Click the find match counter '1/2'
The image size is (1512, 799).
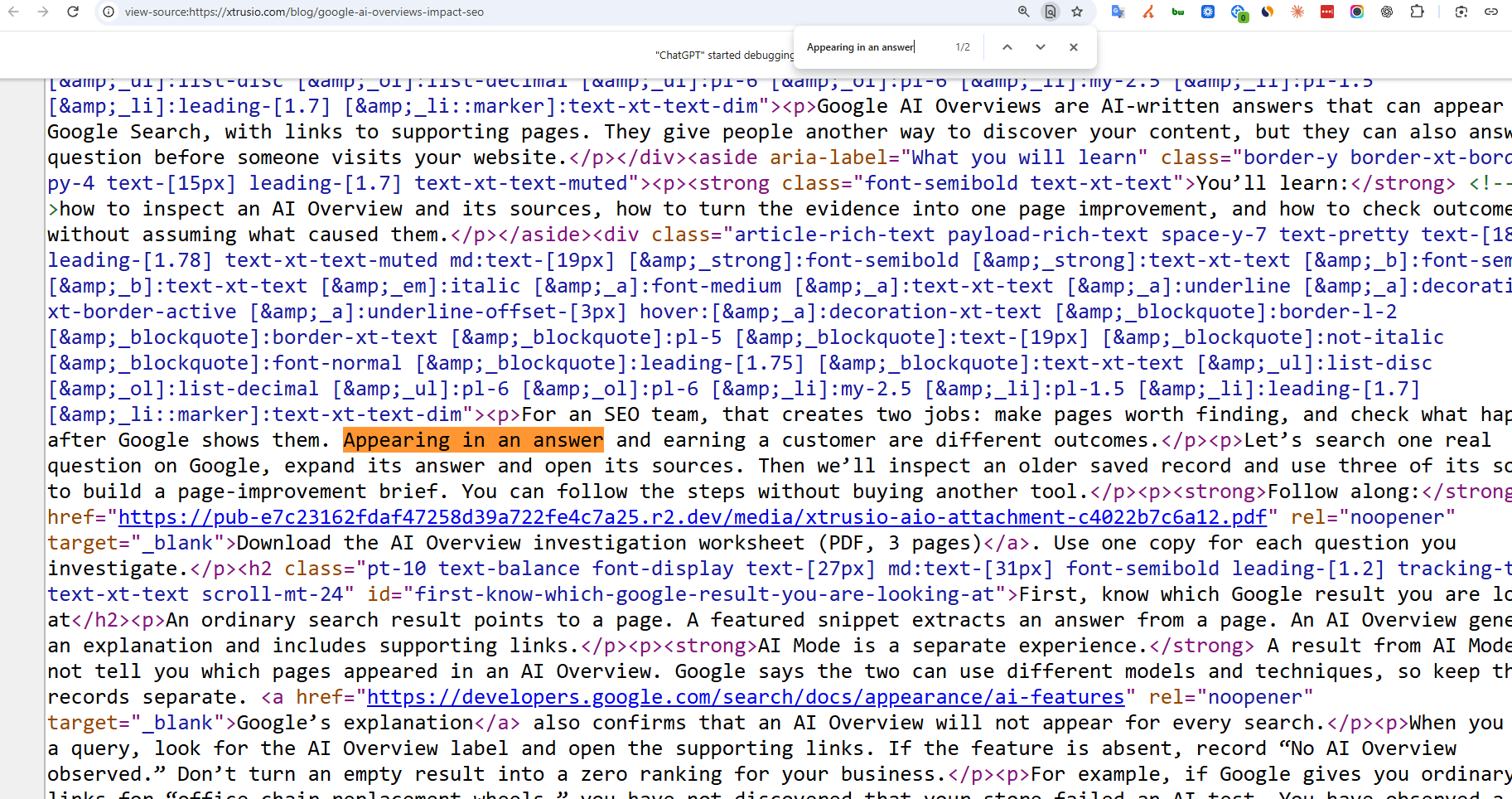(963, 47)
